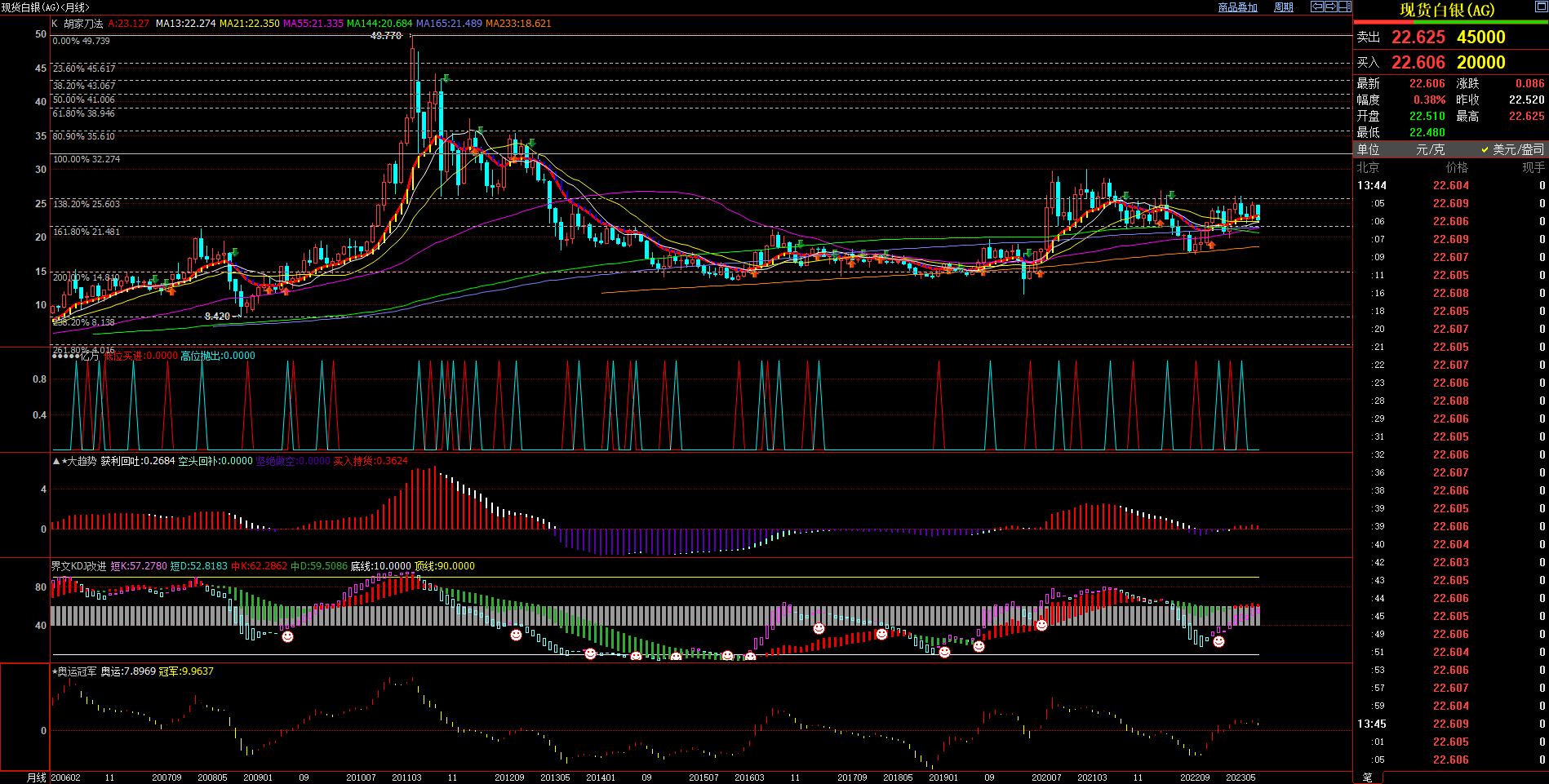Click the ★奥运冠军 indicator title
This screenshot has height=784, width=1549.
point(74,671)
